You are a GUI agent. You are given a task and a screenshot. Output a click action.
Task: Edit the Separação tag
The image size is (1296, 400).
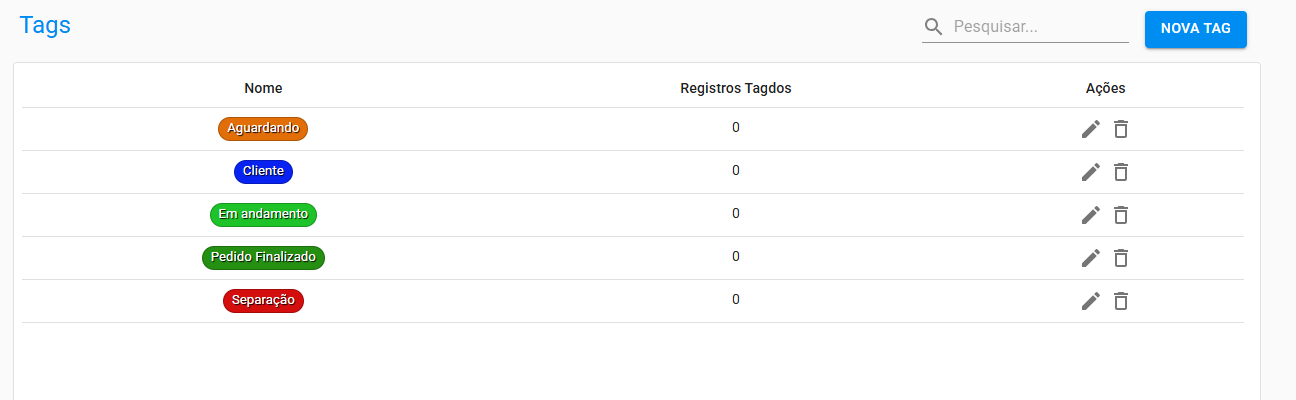(1090, 301)
